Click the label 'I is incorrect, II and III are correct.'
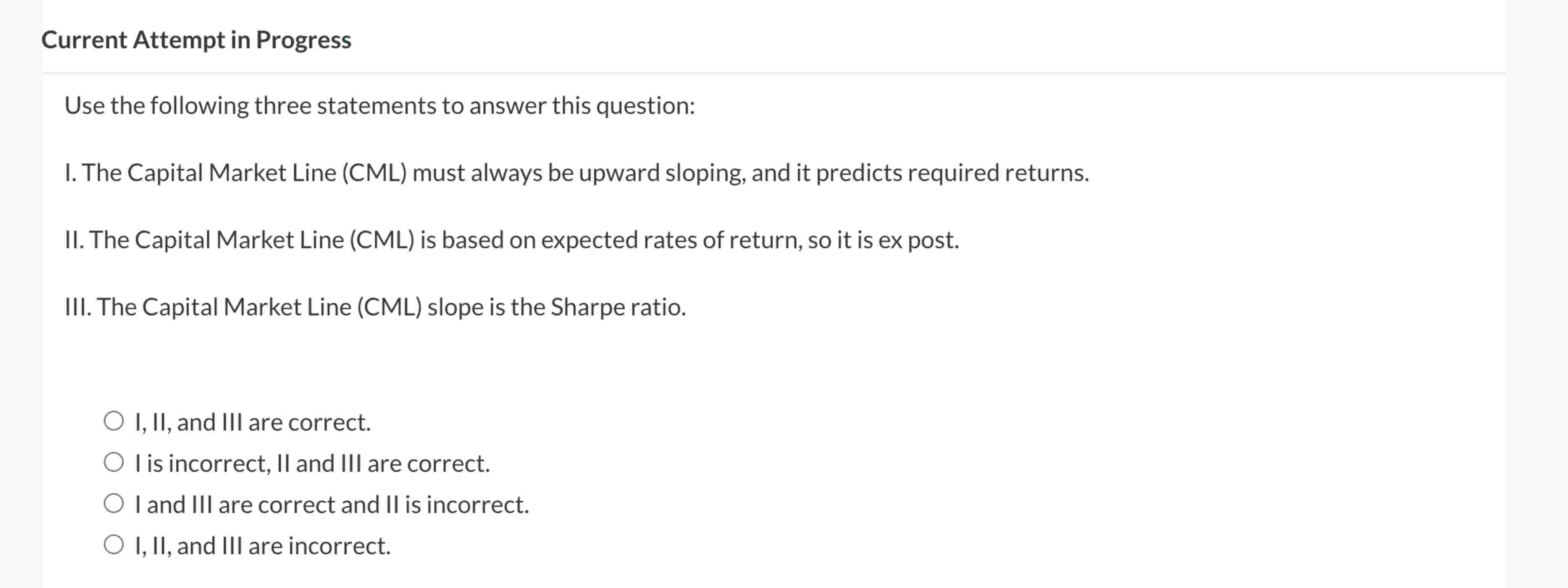The height and width of the screenshot is (588, 1568). [312, 463]
